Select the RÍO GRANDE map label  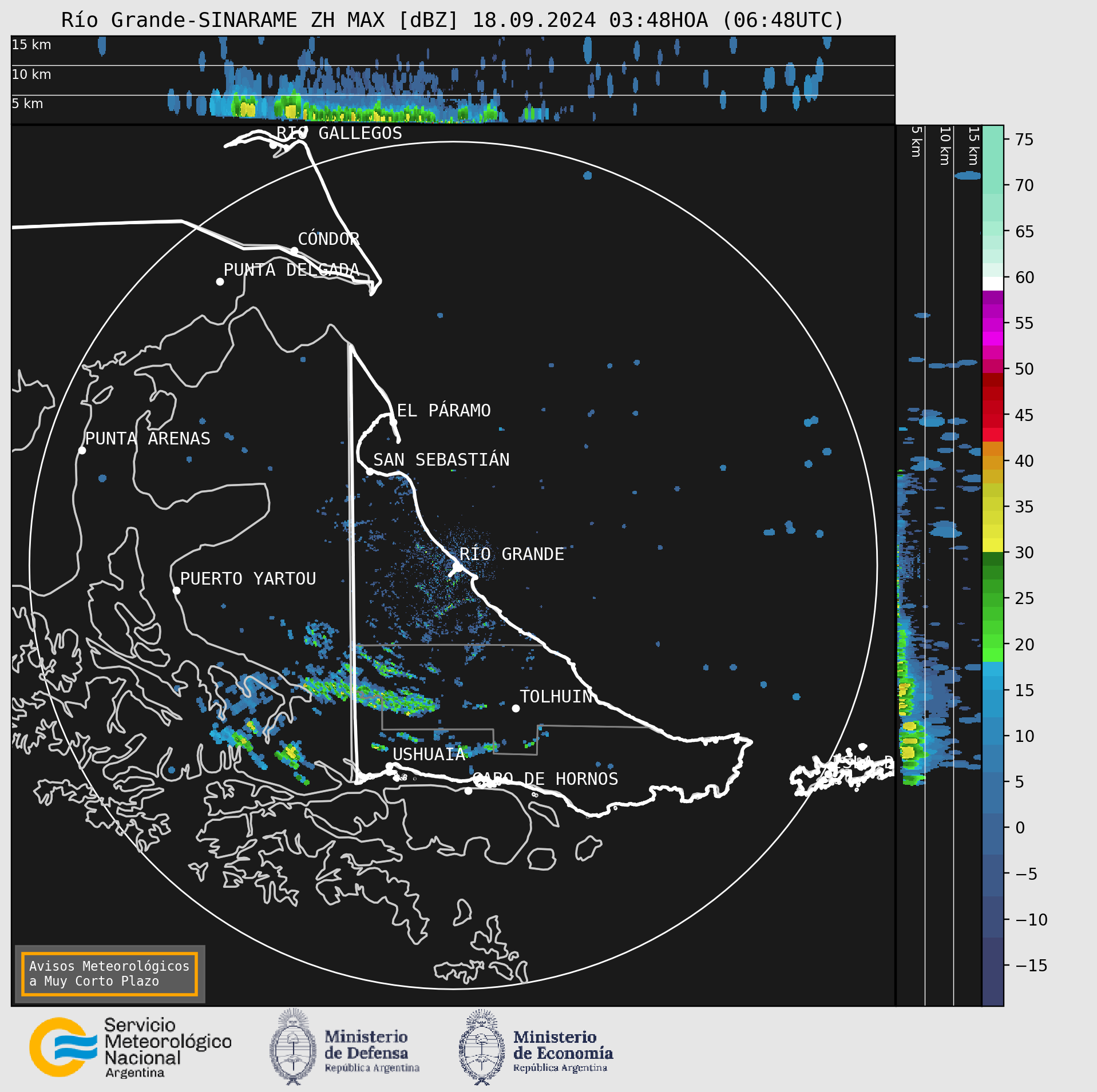pos(512,554)
